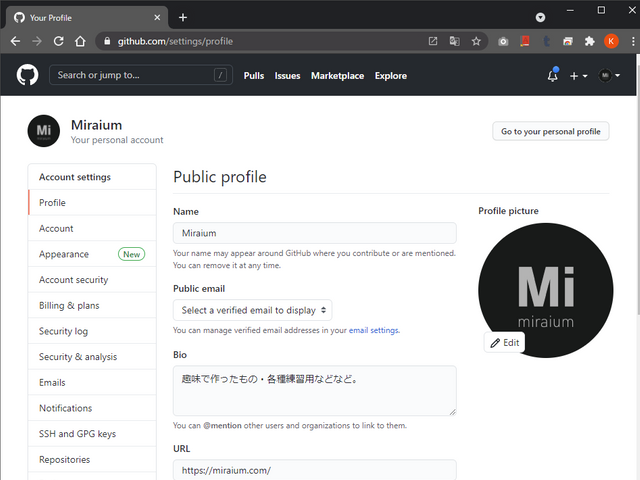The height and width of the screenshot is (480, 640).
Task: Click Go to your personal profile
Action: click(x=551, y=131)
